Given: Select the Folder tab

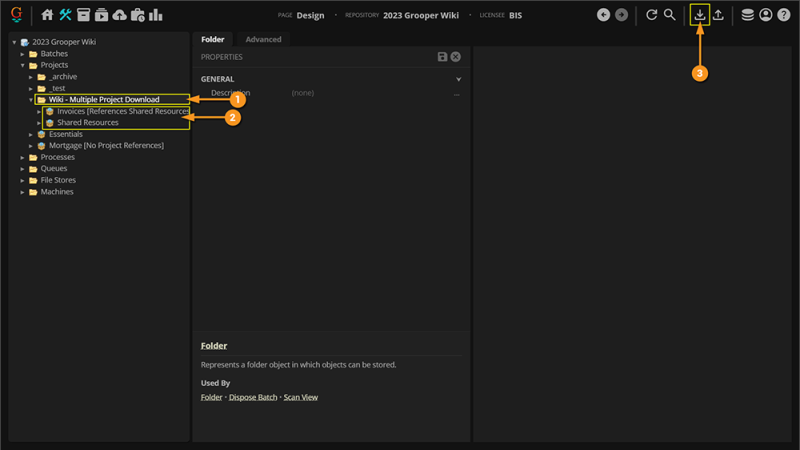Looking at the screenshot, I should click(213, 39).
